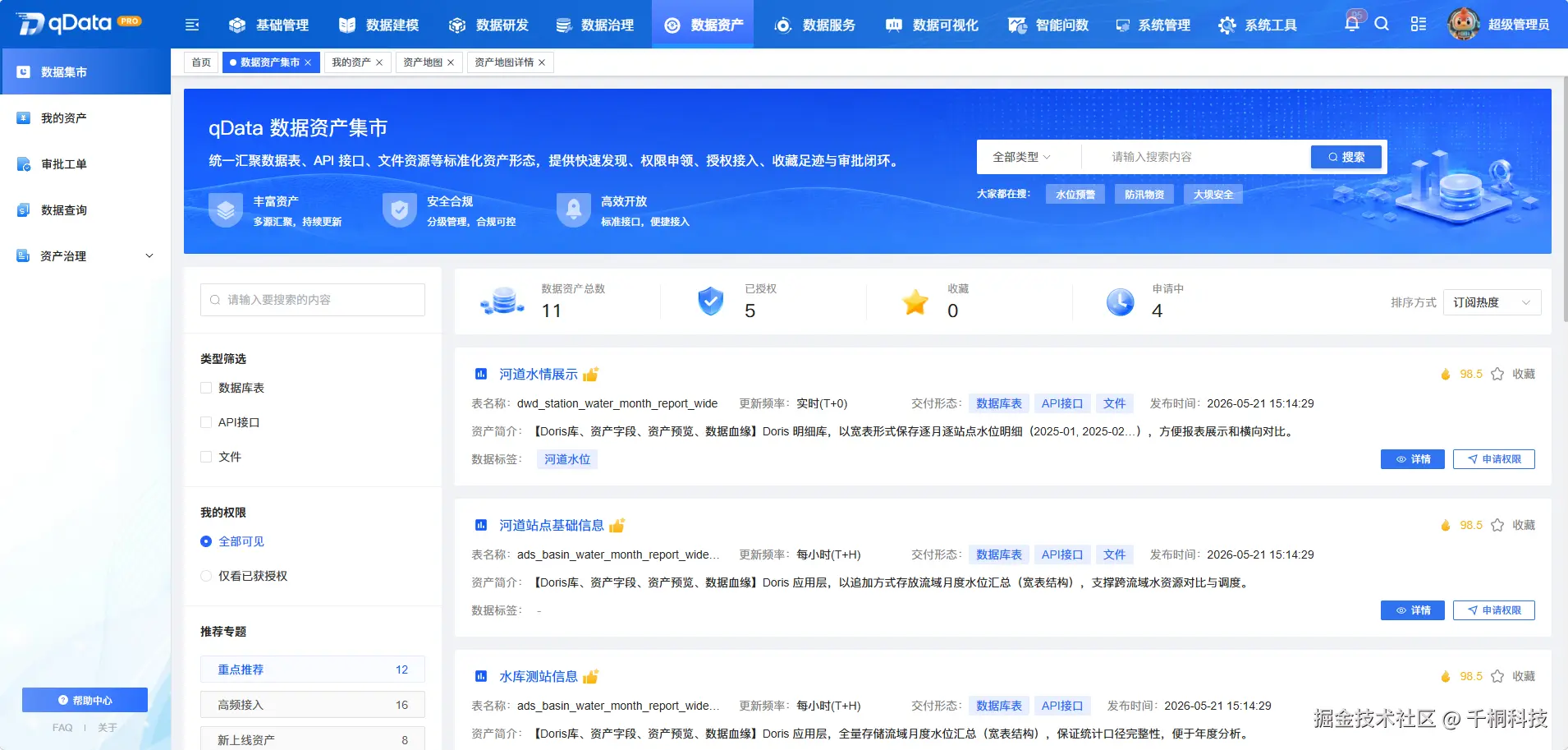Close the 数据资产集市 tab

coord(308,62)
